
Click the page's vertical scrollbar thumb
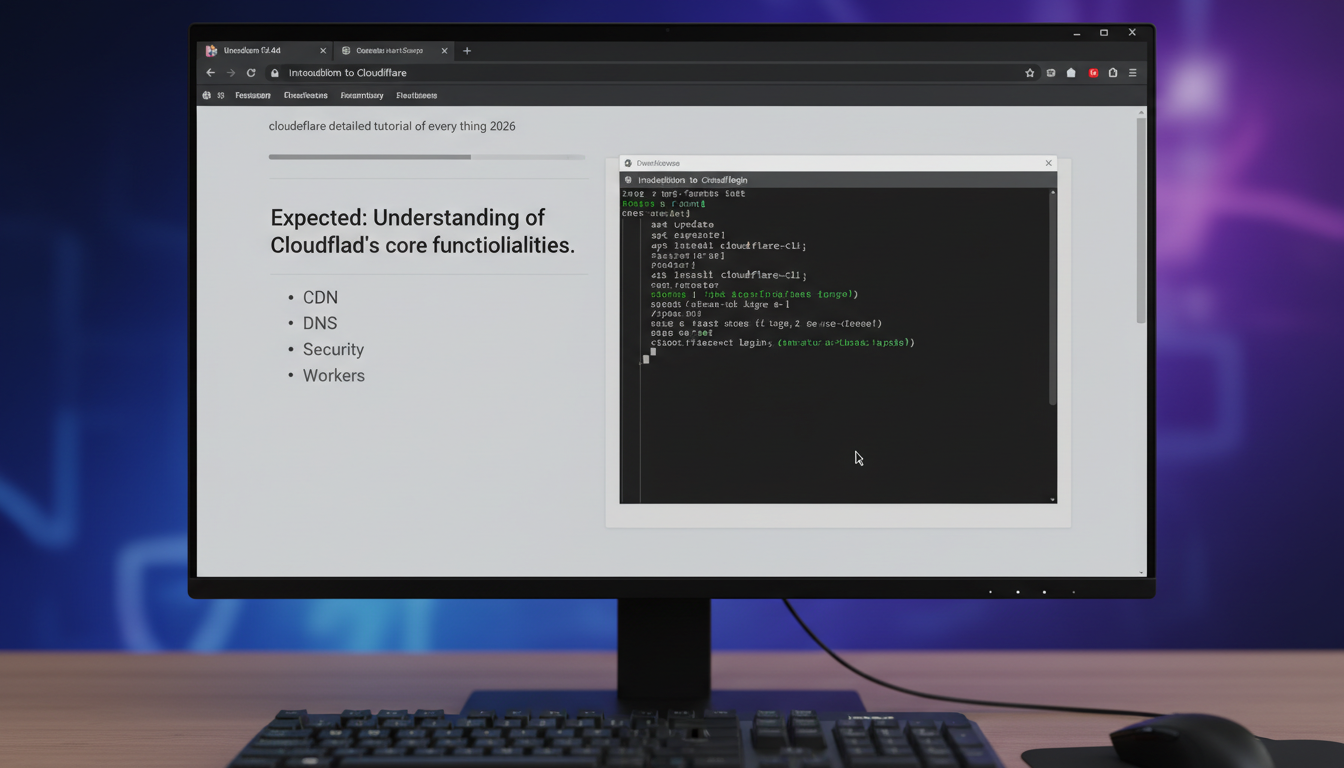click(1141, 220)
